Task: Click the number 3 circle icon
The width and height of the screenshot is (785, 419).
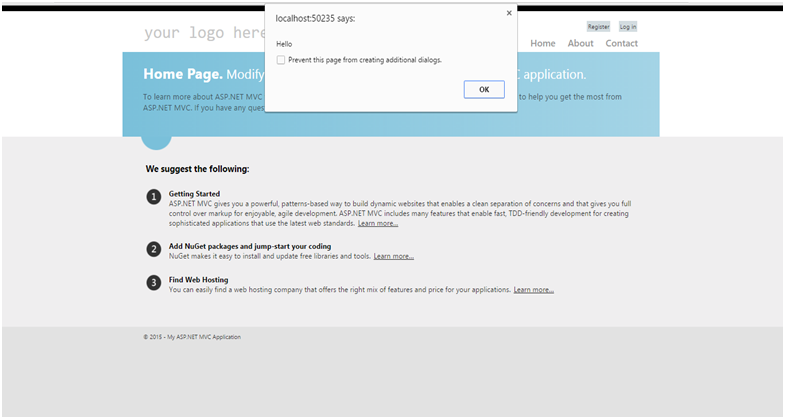Action: [x=154, y=283]
